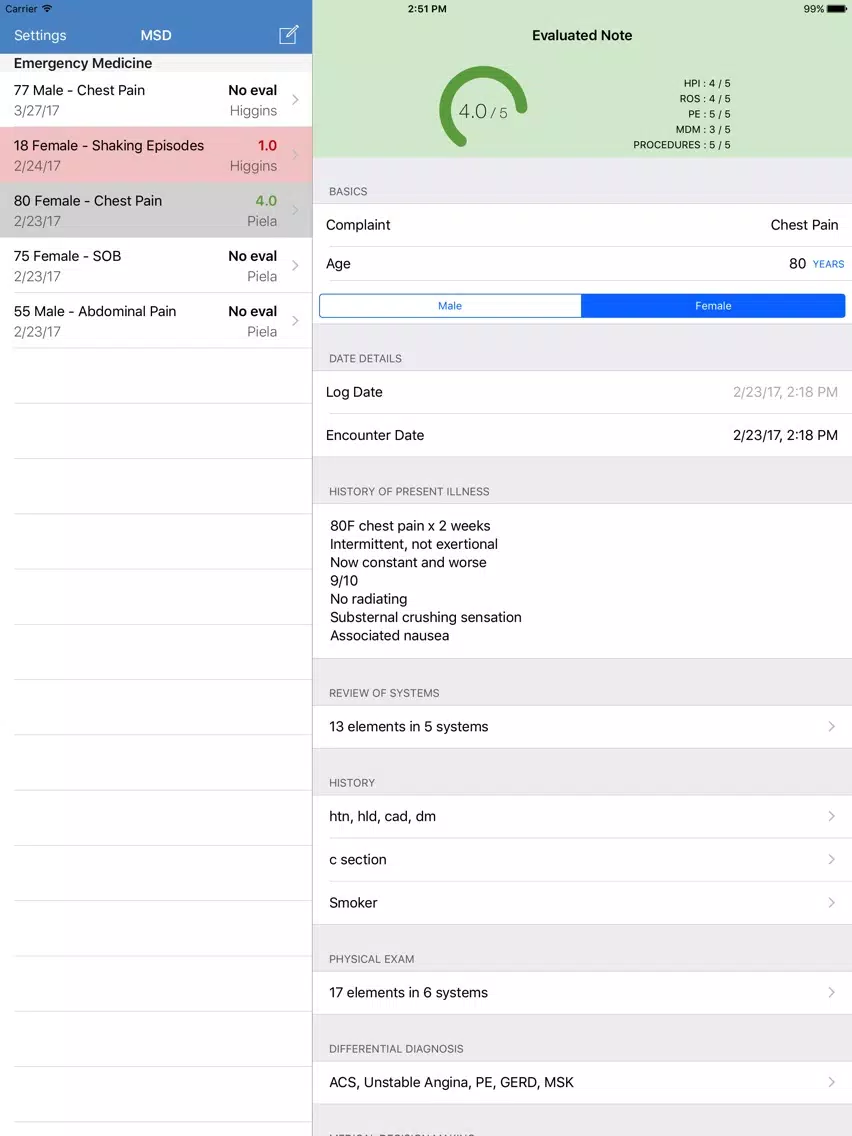This screenshot has height=1136, width=852.
Task: Tap the MSD title in navigation bar
Action: pyautogui.click(x=156, y=36)
